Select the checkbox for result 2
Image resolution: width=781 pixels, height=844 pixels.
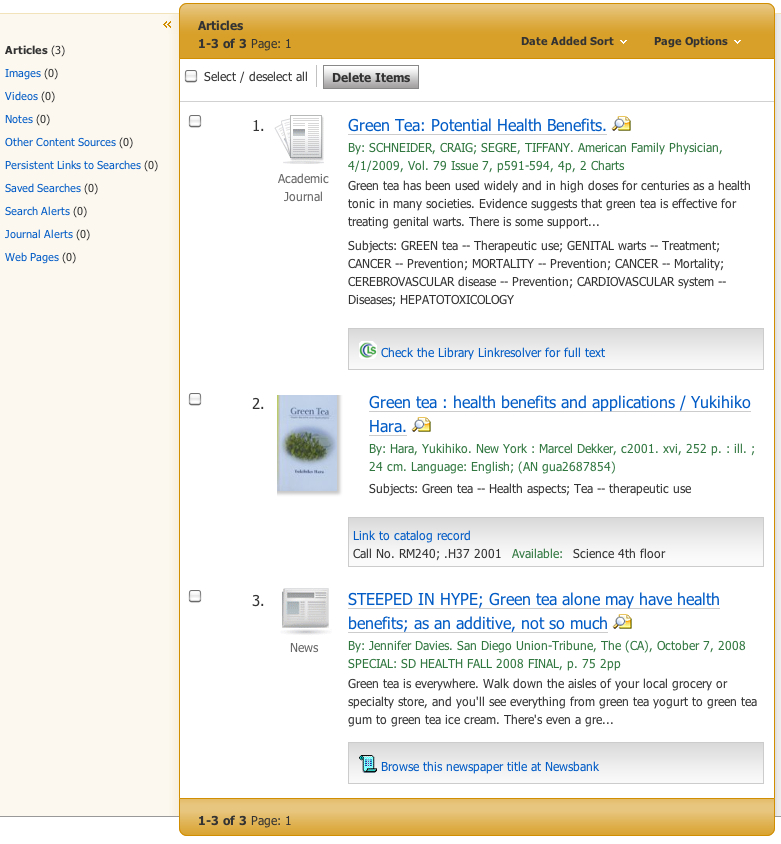click(195, 400)
